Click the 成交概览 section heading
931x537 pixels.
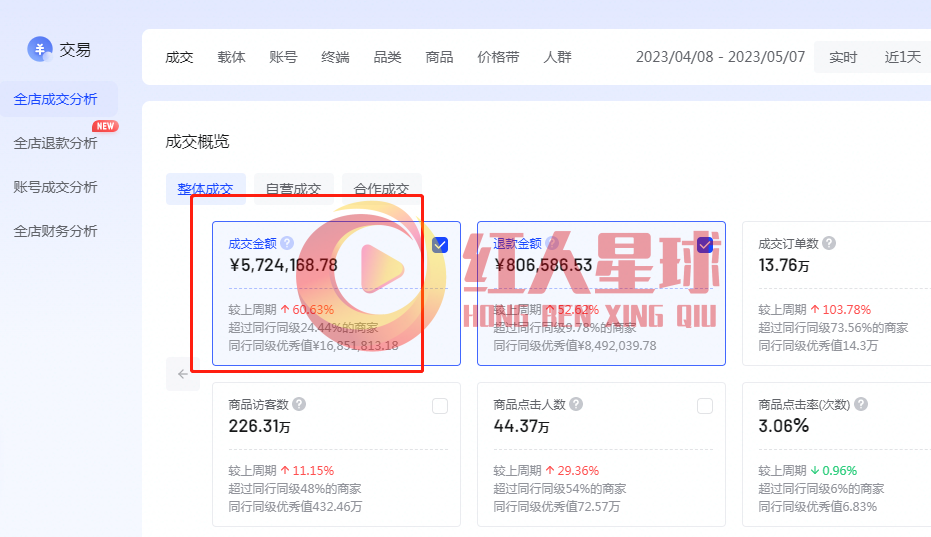point(197,141)
